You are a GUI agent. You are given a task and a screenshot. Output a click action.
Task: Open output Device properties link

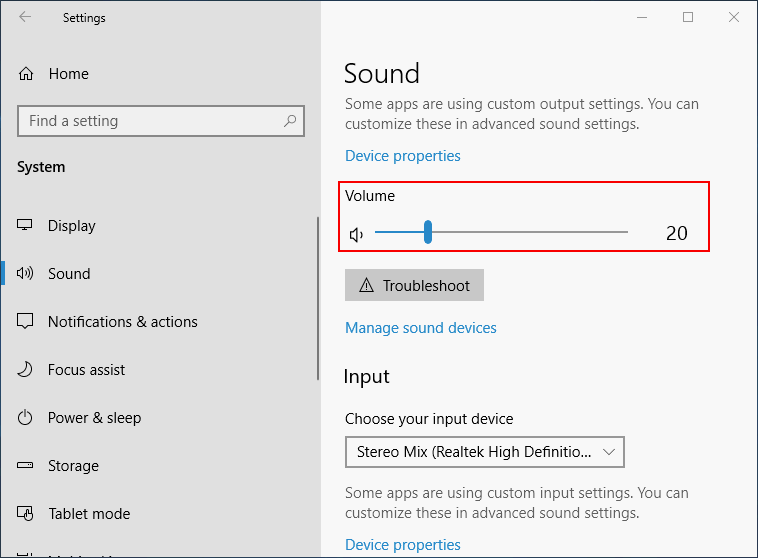[x=403, y=156]
